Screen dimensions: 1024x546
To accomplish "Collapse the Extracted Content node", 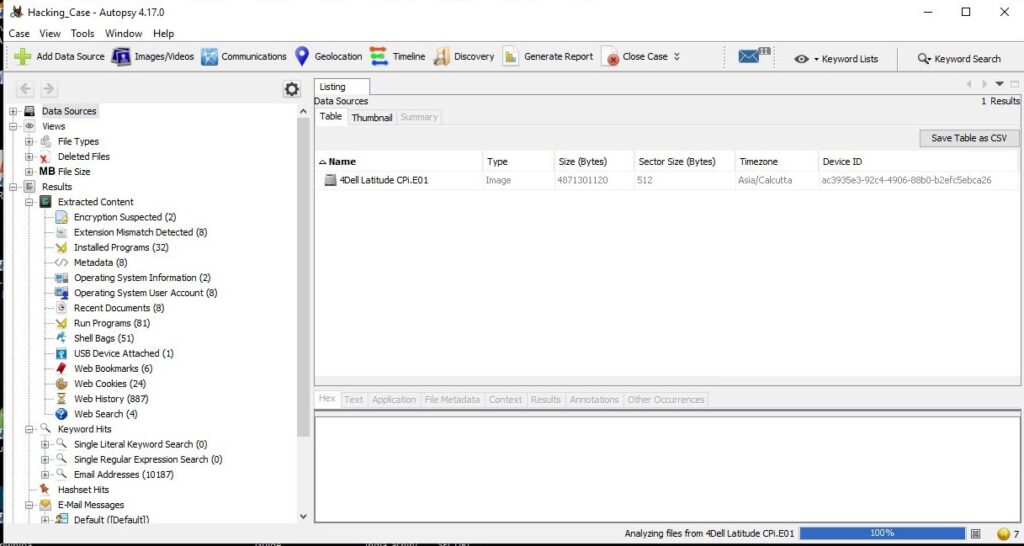I will click(29, 202).
